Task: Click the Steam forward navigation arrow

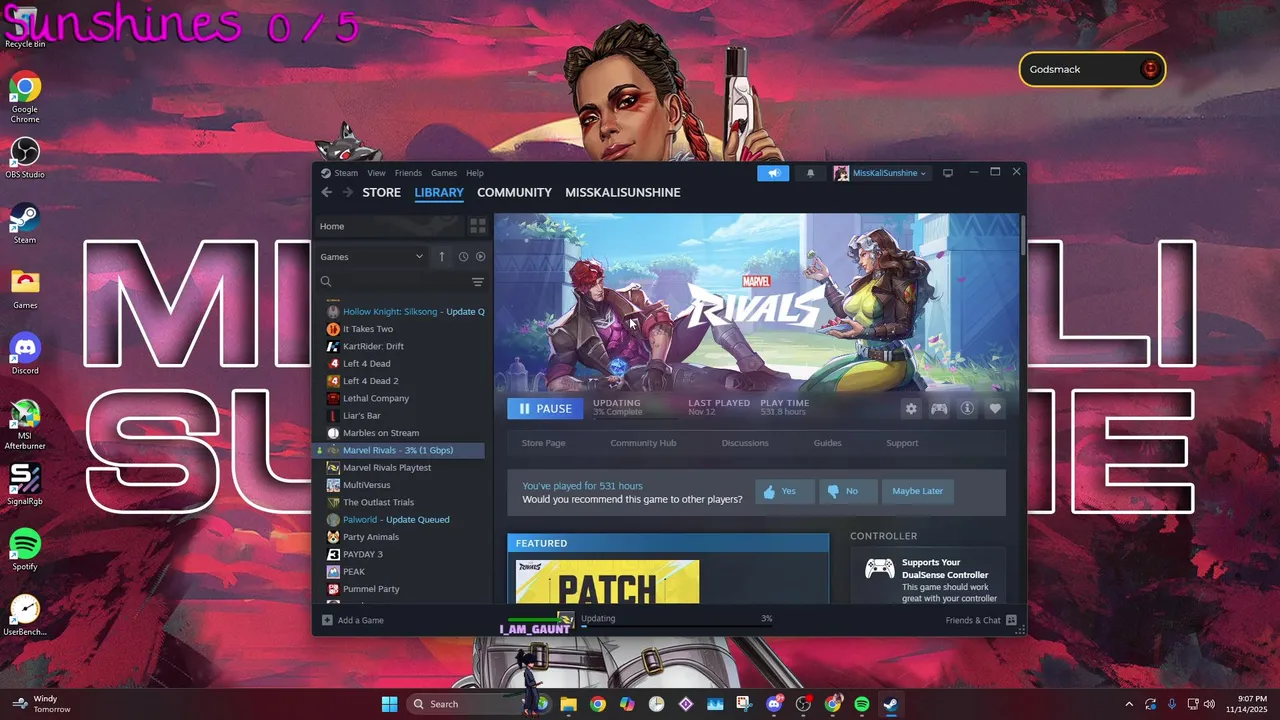Action: click(x=346, y=192)
